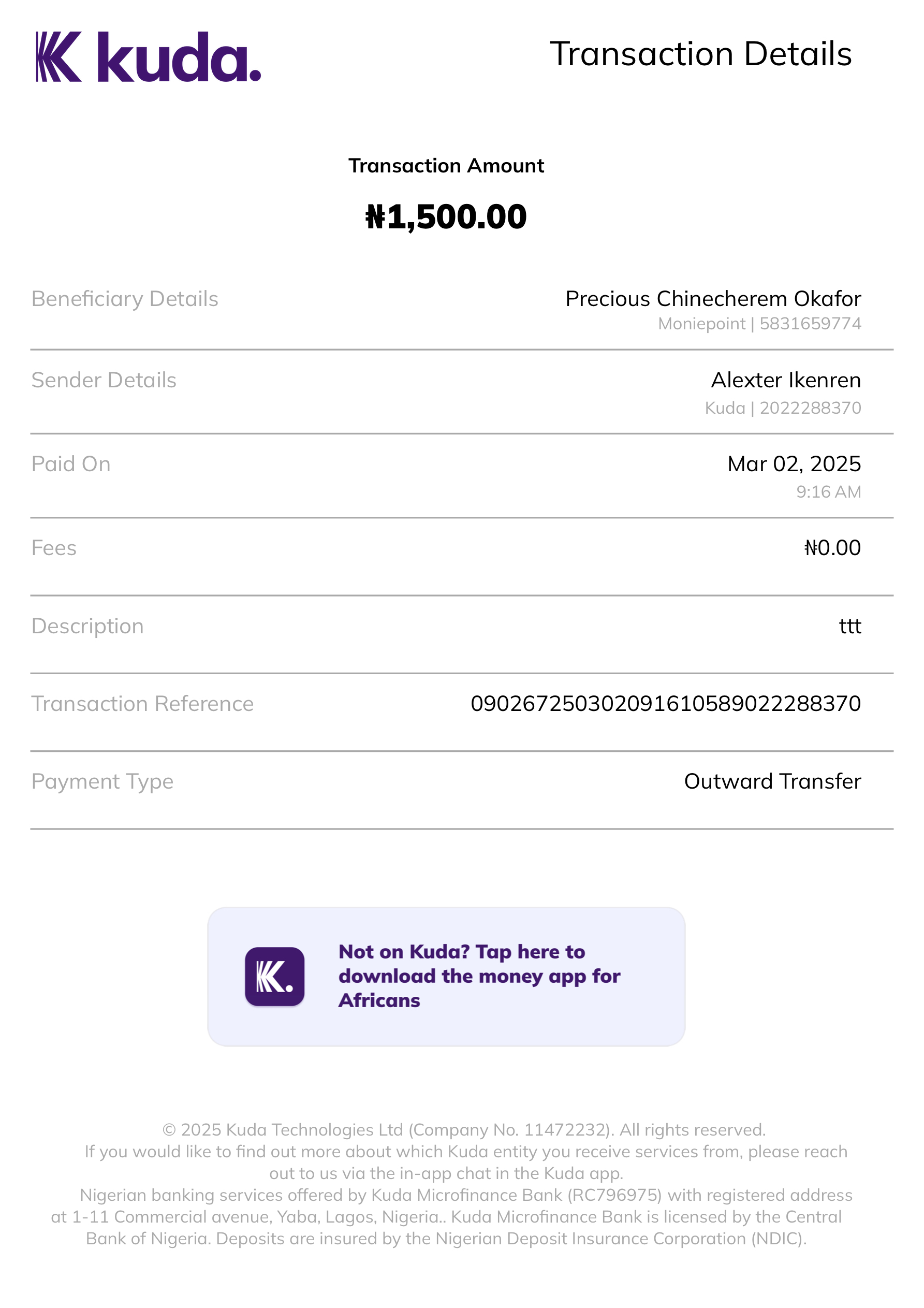This screenshot has height=1308, width=924.
Task: Tap the "Not on Kuda?" download text
Action: tap(478, 976)
